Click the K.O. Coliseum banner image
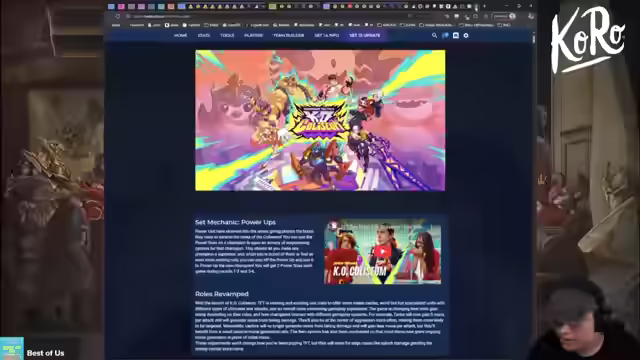The height and width of the screenshot is (360, 640). click(320, 120)
